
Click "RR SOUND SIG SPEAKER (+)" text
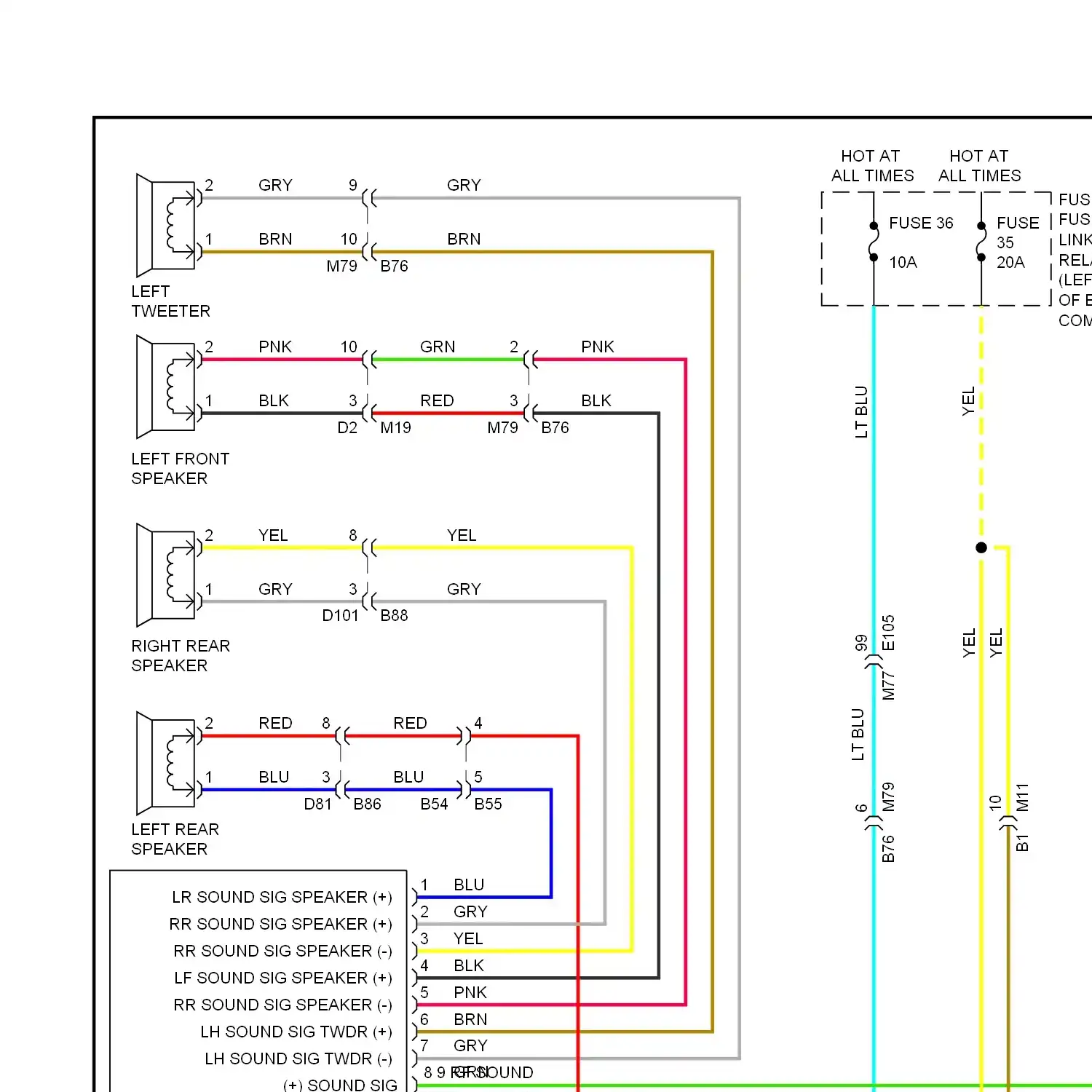click(280, 925)
